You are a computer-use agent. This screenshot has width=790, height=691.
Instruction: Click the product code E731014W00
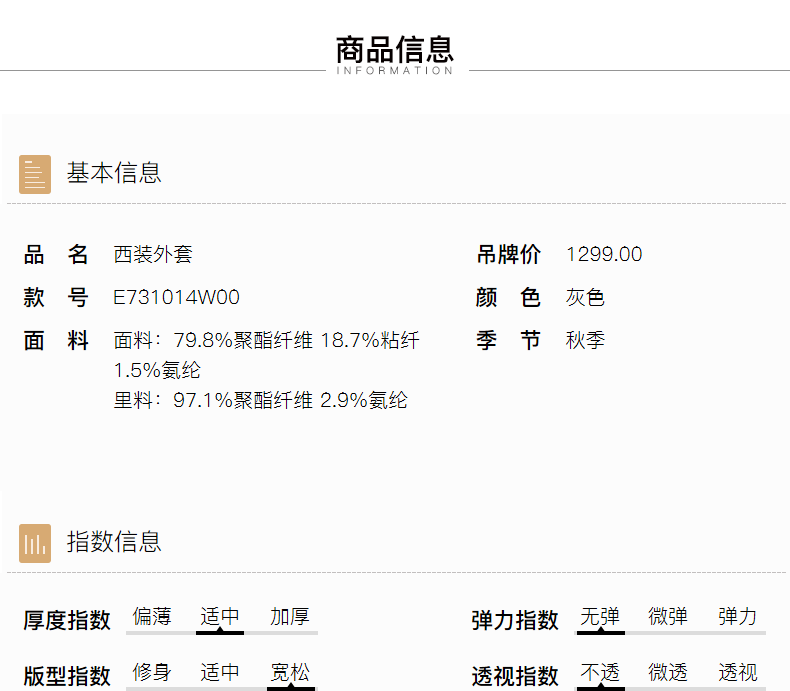pyautogui.click(x=176, y=298)
